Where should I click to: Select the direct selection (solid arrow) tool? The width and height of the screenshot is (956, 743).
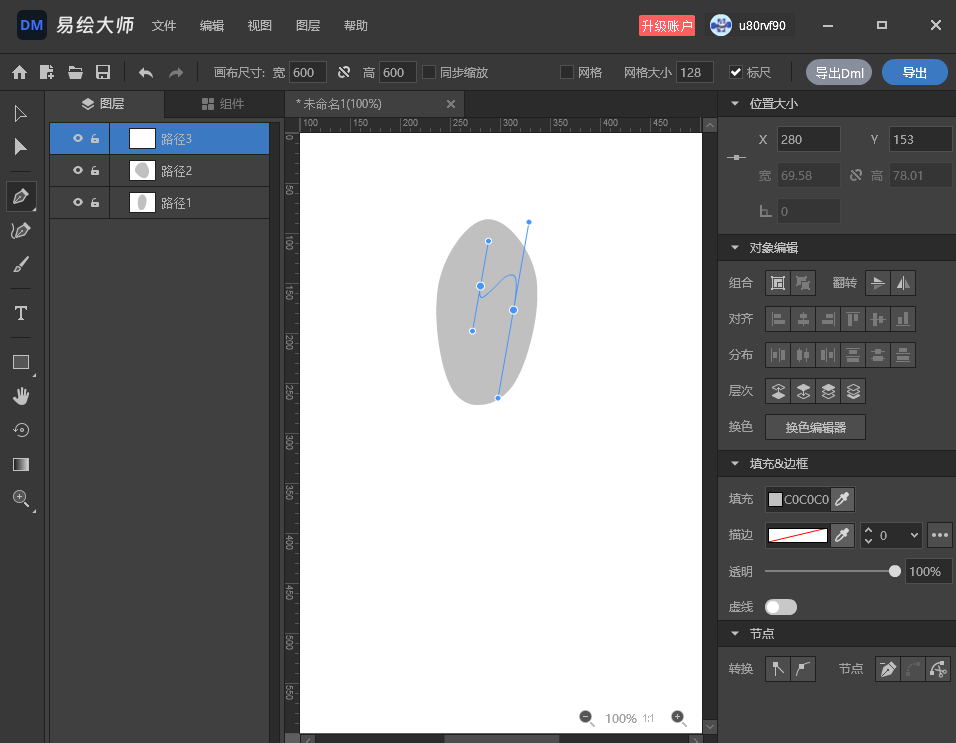click(20, 147)
